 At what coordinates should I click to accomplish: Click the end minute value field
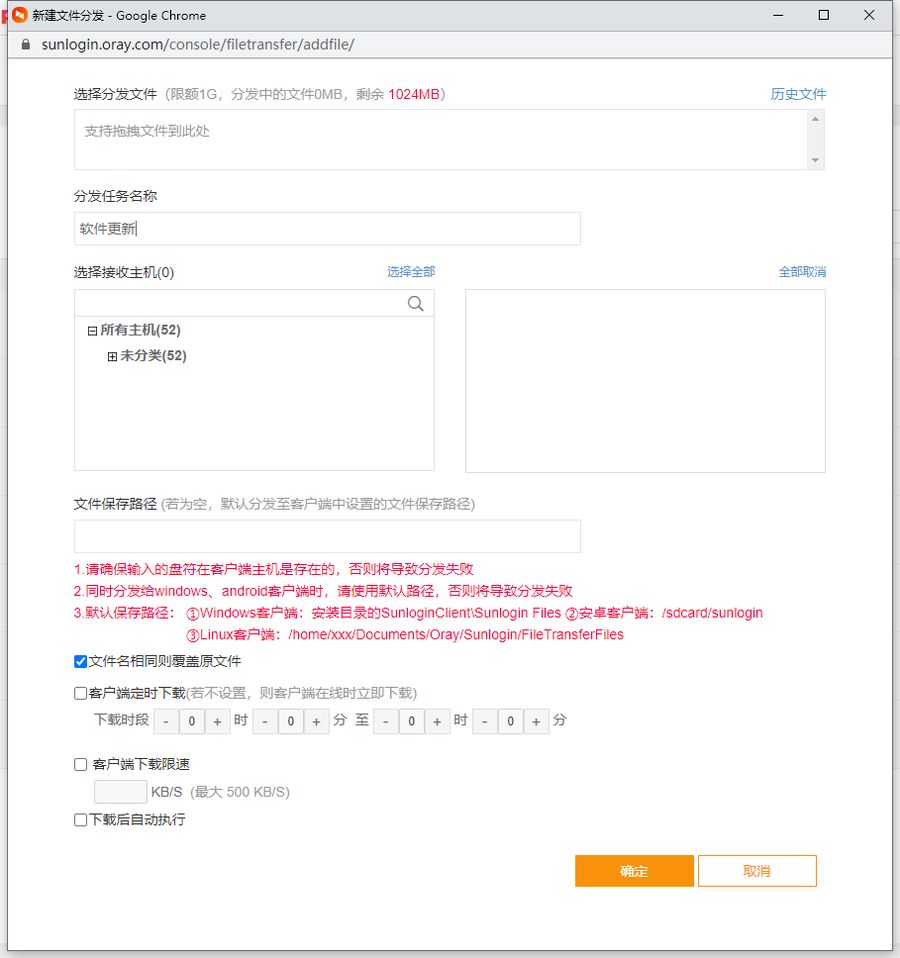click(511, 722)
